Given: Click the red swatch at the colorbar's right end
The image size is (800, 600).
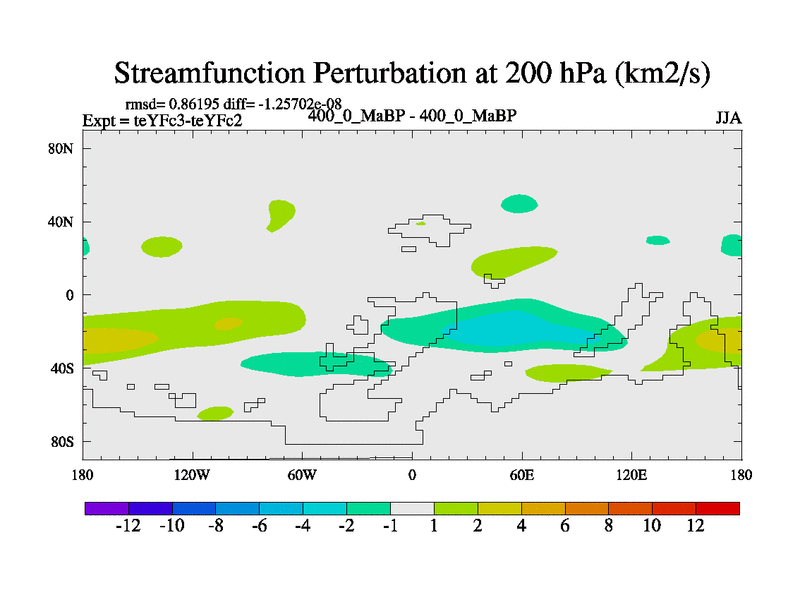Looking at the screenshot, I should point(718,508).
